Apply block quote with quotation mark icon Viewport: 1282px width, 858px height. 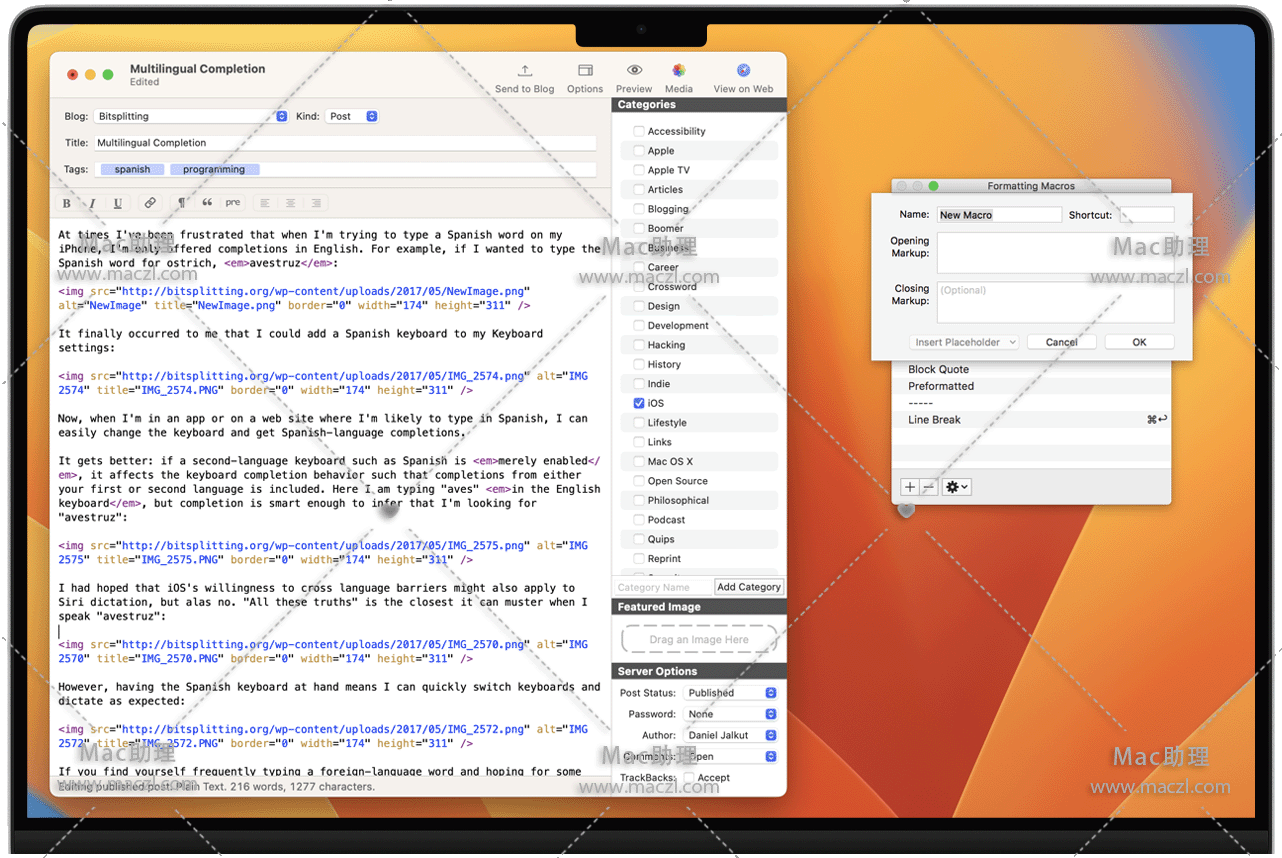pos(207,203)
